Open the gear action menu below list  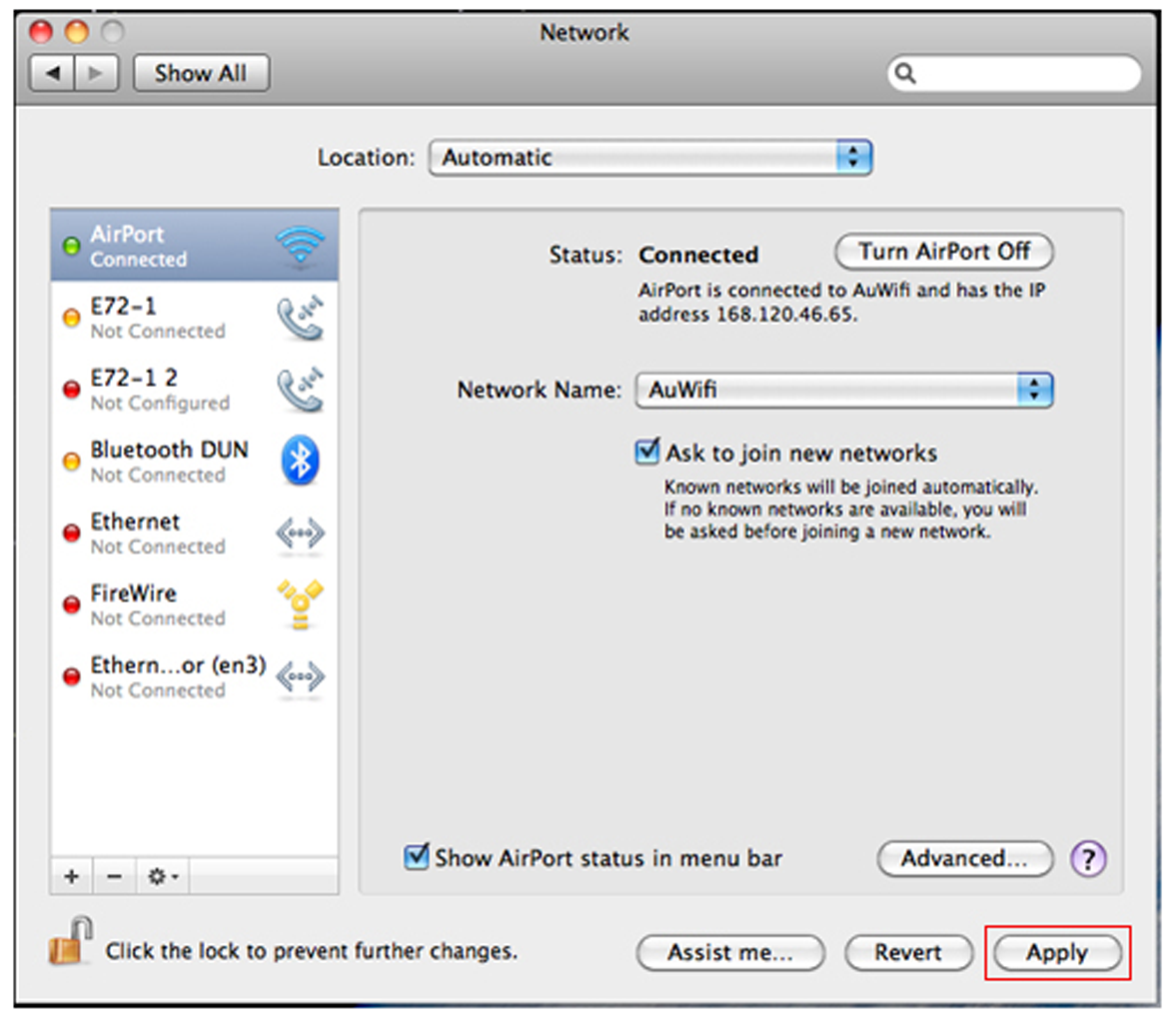coord(162,876)
